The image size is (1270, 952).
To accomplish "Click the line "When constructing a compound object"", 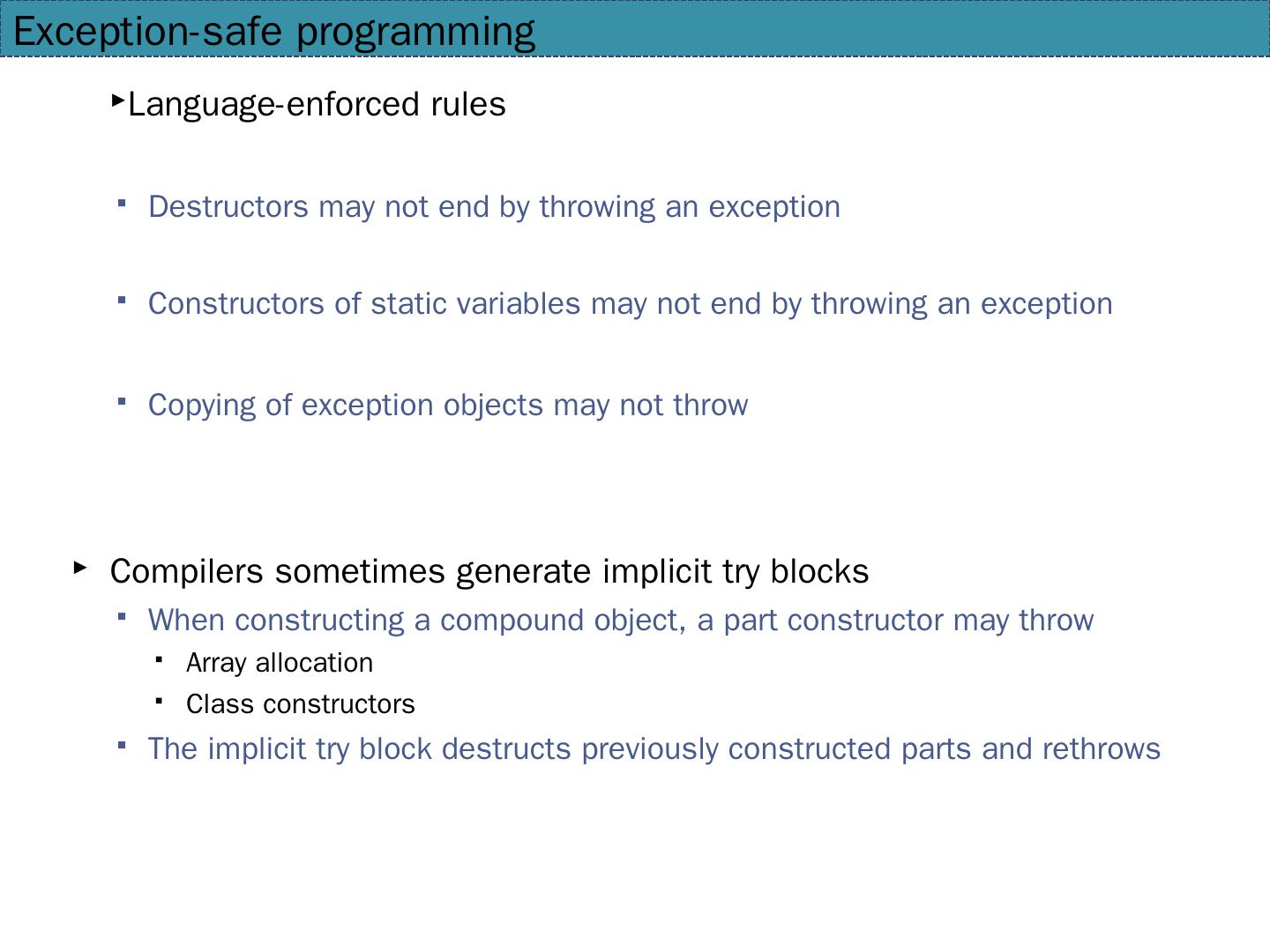I will tap(620, 621).
